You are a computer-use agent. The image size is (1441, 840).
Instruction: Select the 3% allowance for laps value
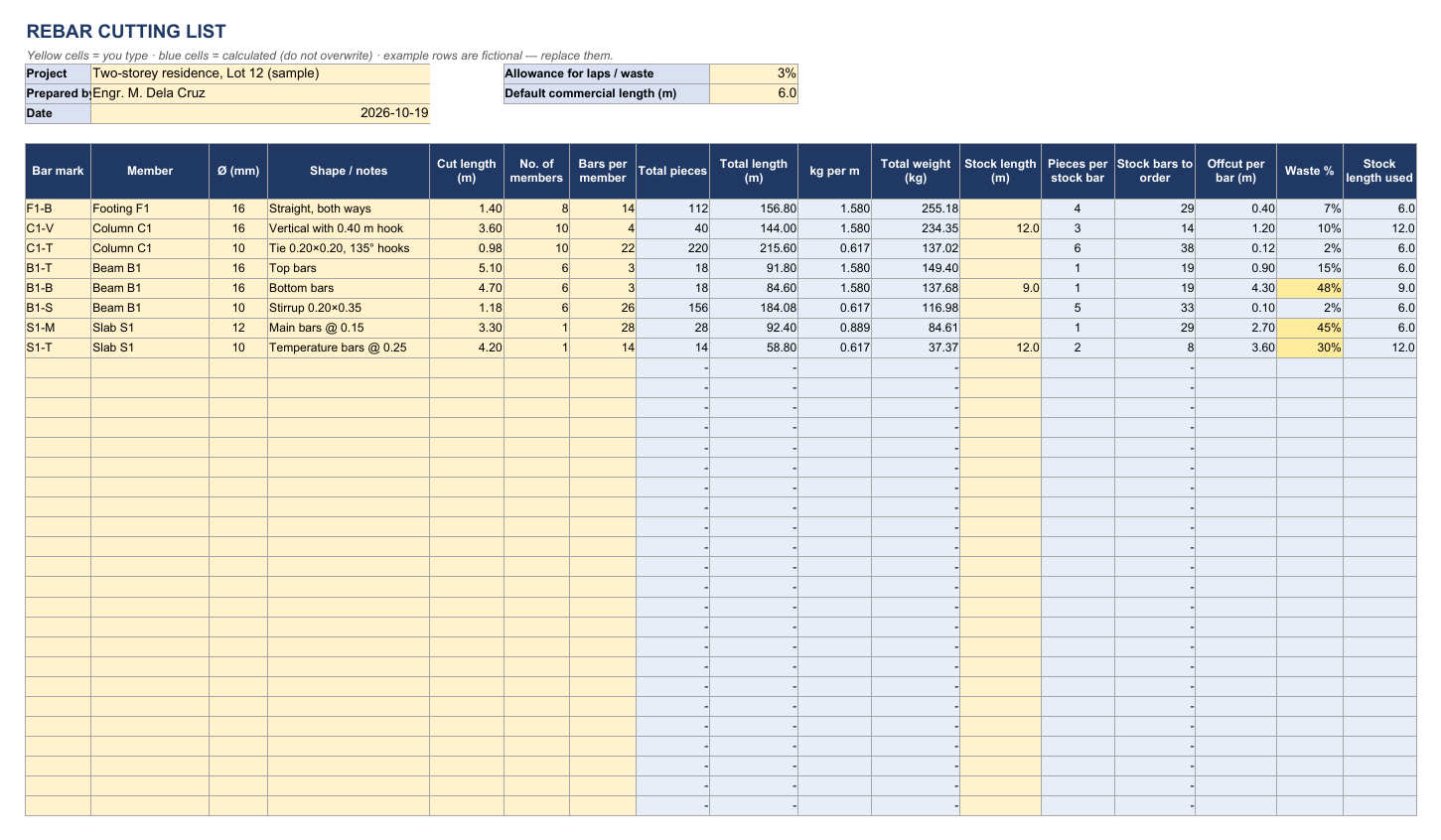[x=754, y=73]
